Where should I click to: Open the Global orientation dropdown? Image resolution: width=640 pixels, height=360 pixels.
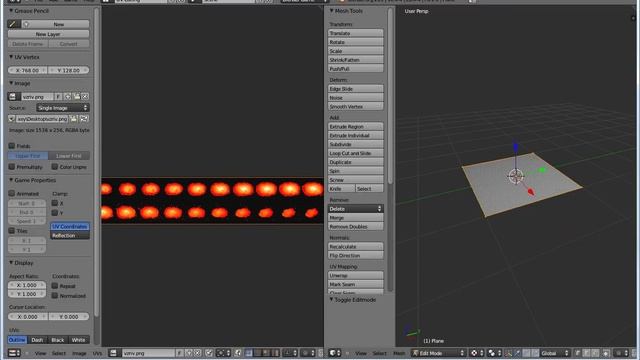(556, 353)
